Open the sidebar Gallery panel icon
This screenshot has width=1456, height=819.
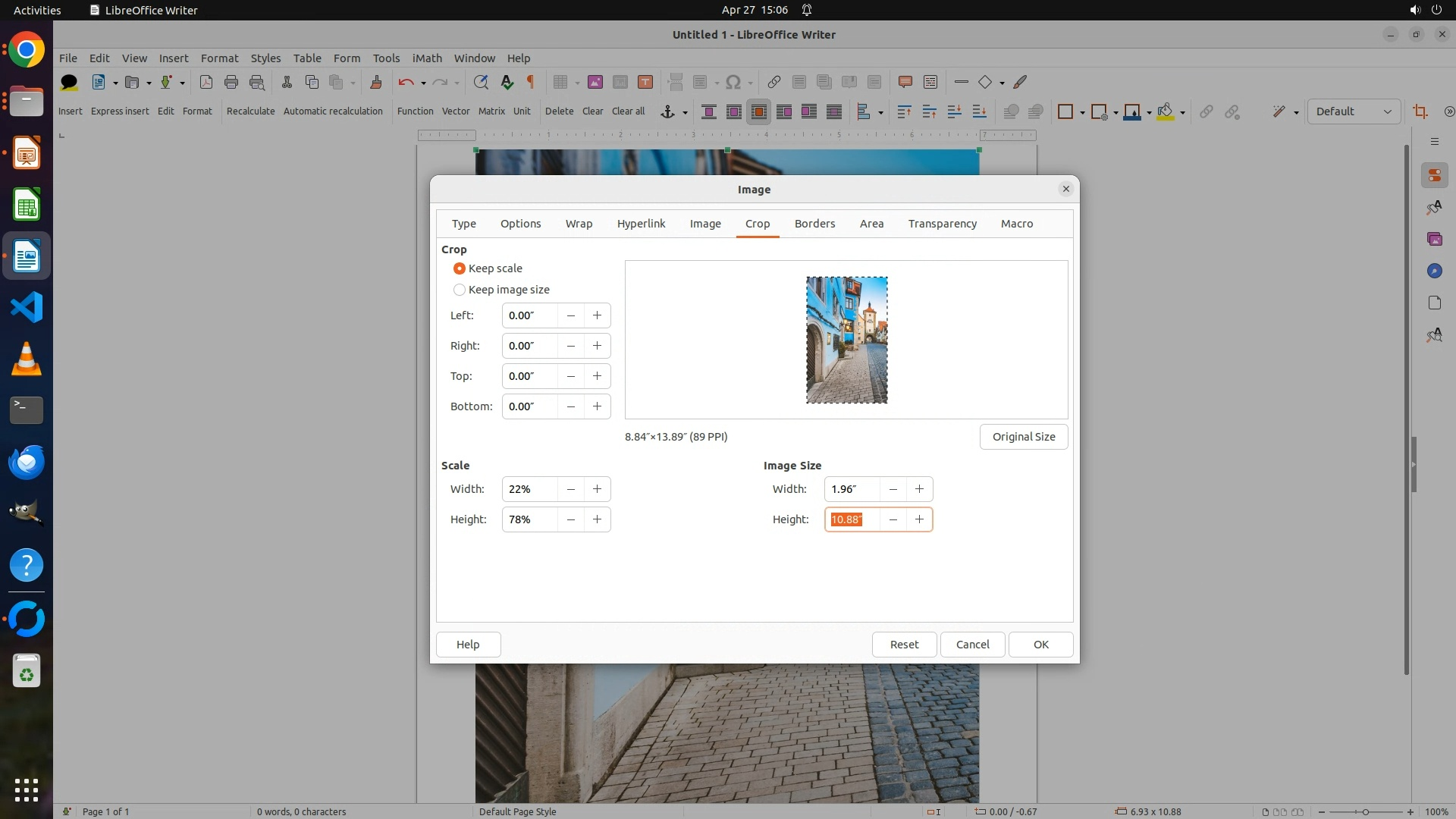point(1434,239)
